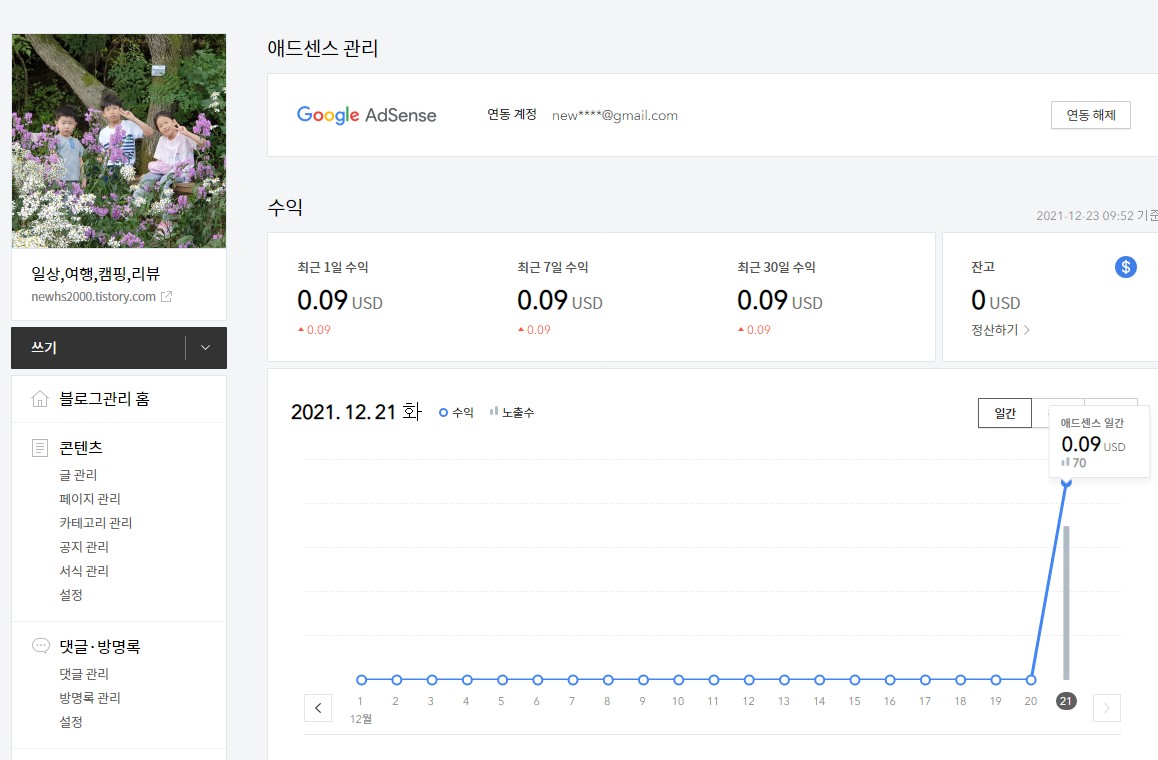Select day 10 on the chart axis
Image resolution: width=1158 pixels, height=760 pixels.
[x=678, y=701]
